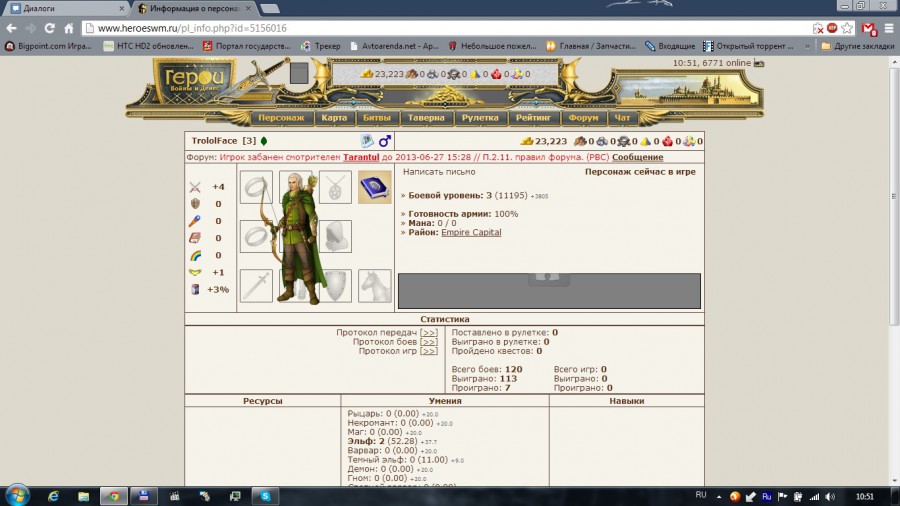
Task: Open the Сообщение link
Action: pos(637,157)
